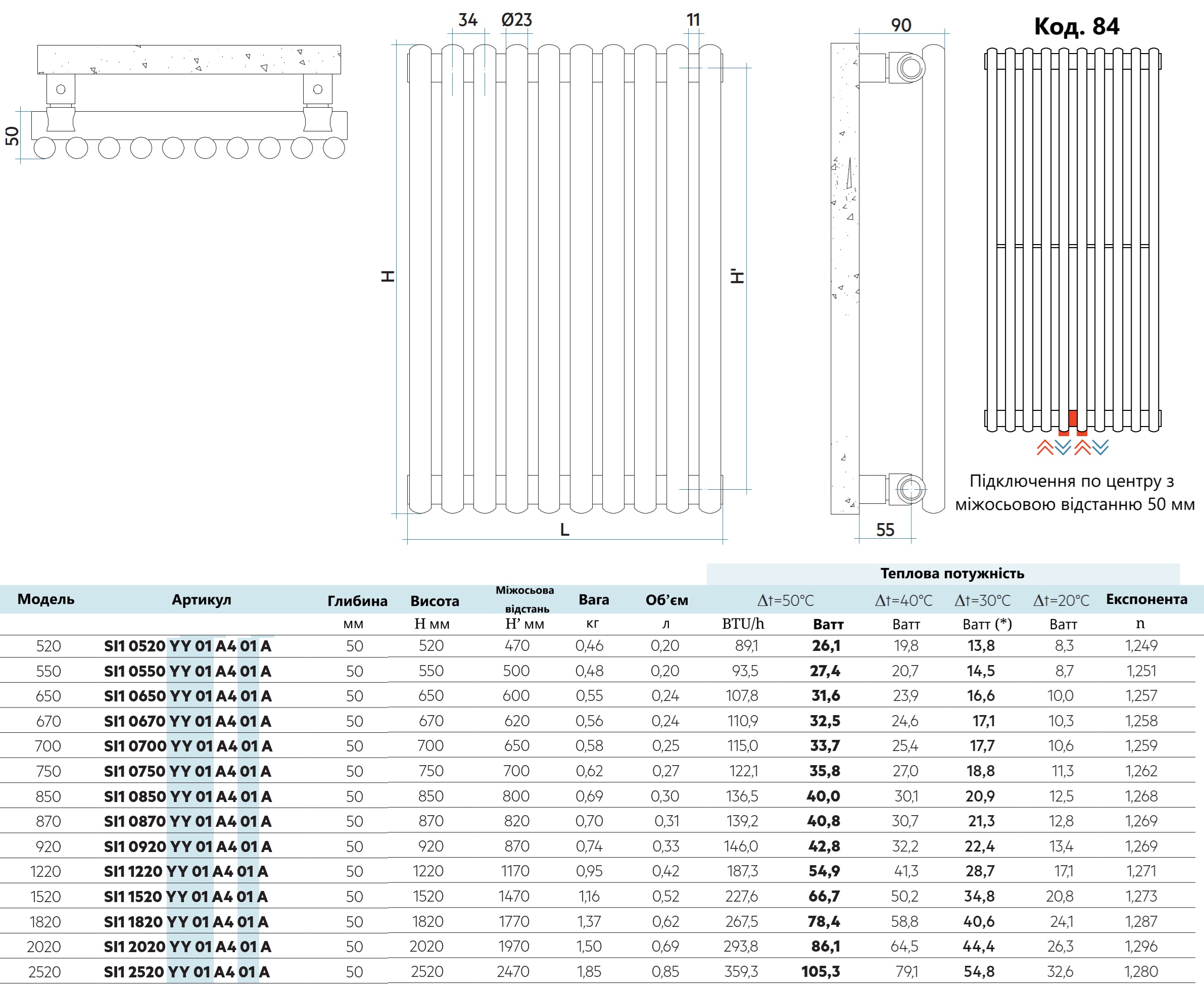Click article 'SI1 0650 YY 01 A4 01 A'
The height and width of the screenshot is (987, 1204).
coord(187,696)
